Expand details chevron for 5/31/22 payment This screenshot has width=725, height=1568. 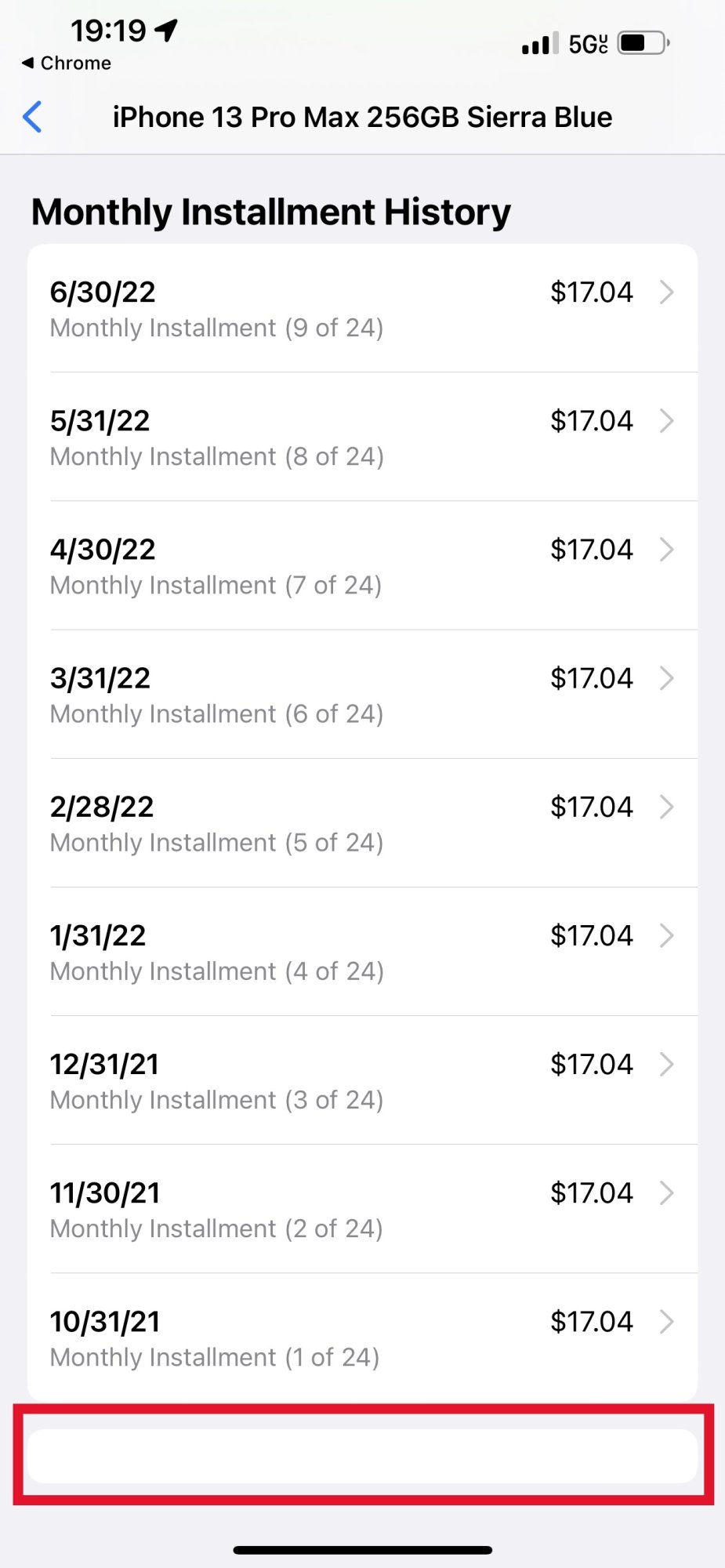pos(667,420)
